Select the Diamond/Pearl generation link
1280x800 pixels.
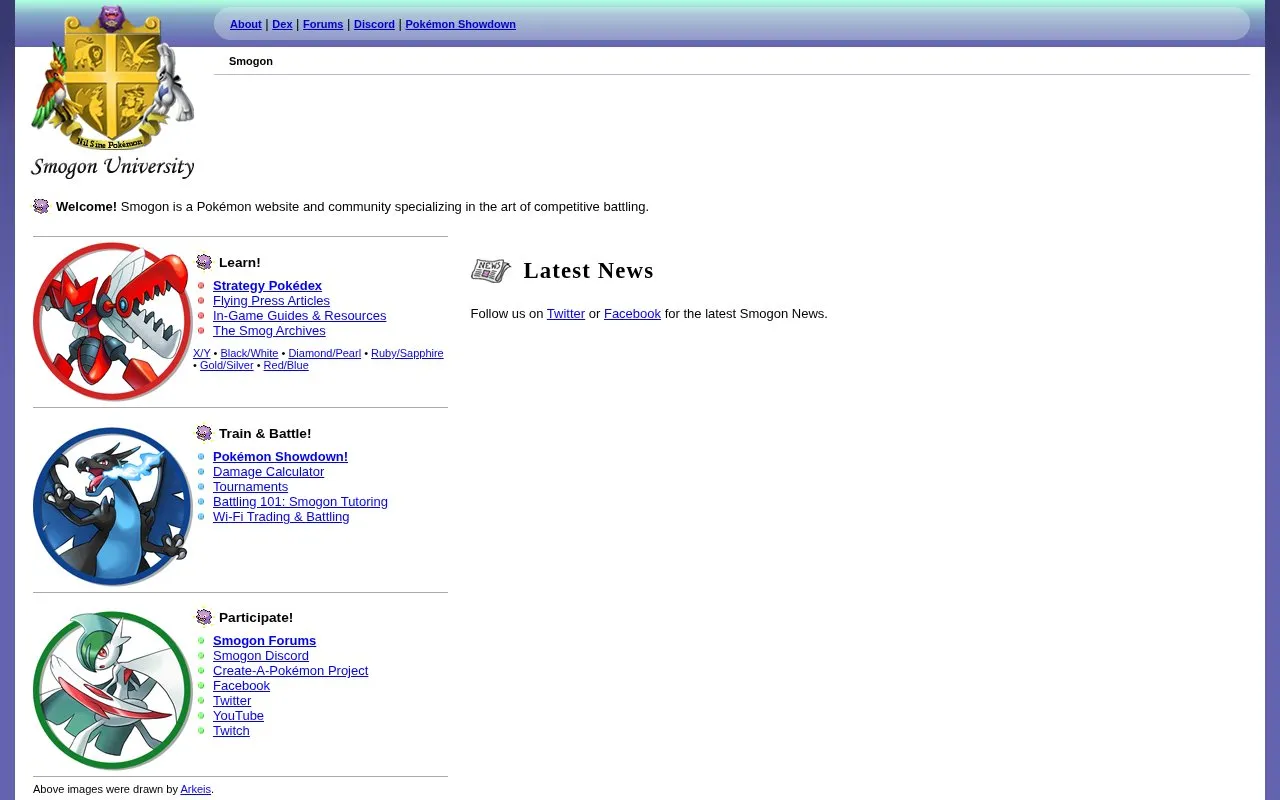coord(324,353)
